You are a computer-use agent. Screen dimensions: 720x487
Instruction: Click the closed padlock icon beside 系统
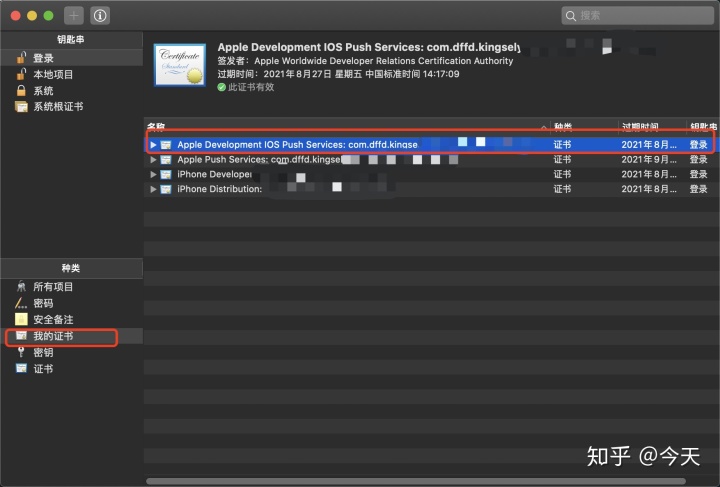tap(21, 90)
